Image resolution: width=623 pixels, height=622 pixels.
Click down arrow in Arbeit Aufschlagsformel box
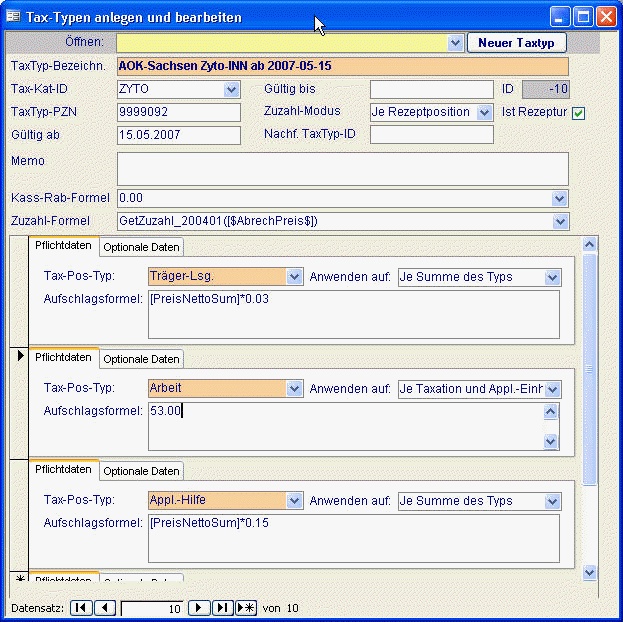550,441
